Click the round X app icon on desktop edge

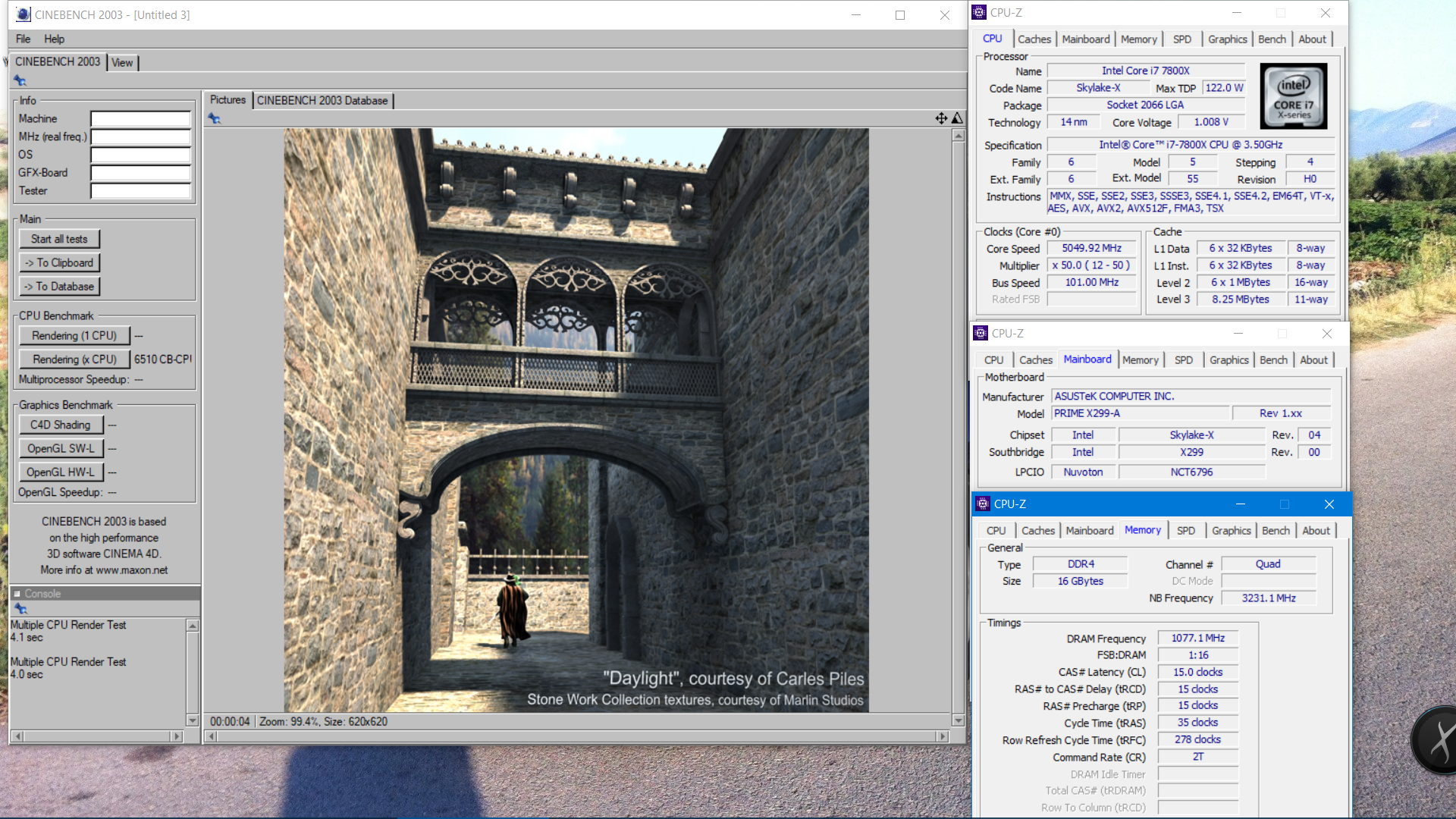click(x=1436, y=740)
